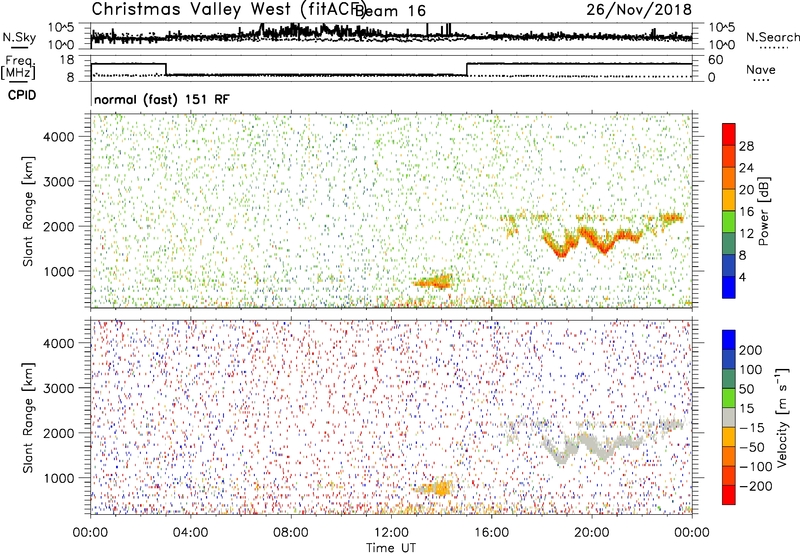Click the 16:00 time tick label
This screenshot has height=554, width=800.
click(x=491, y=533)
